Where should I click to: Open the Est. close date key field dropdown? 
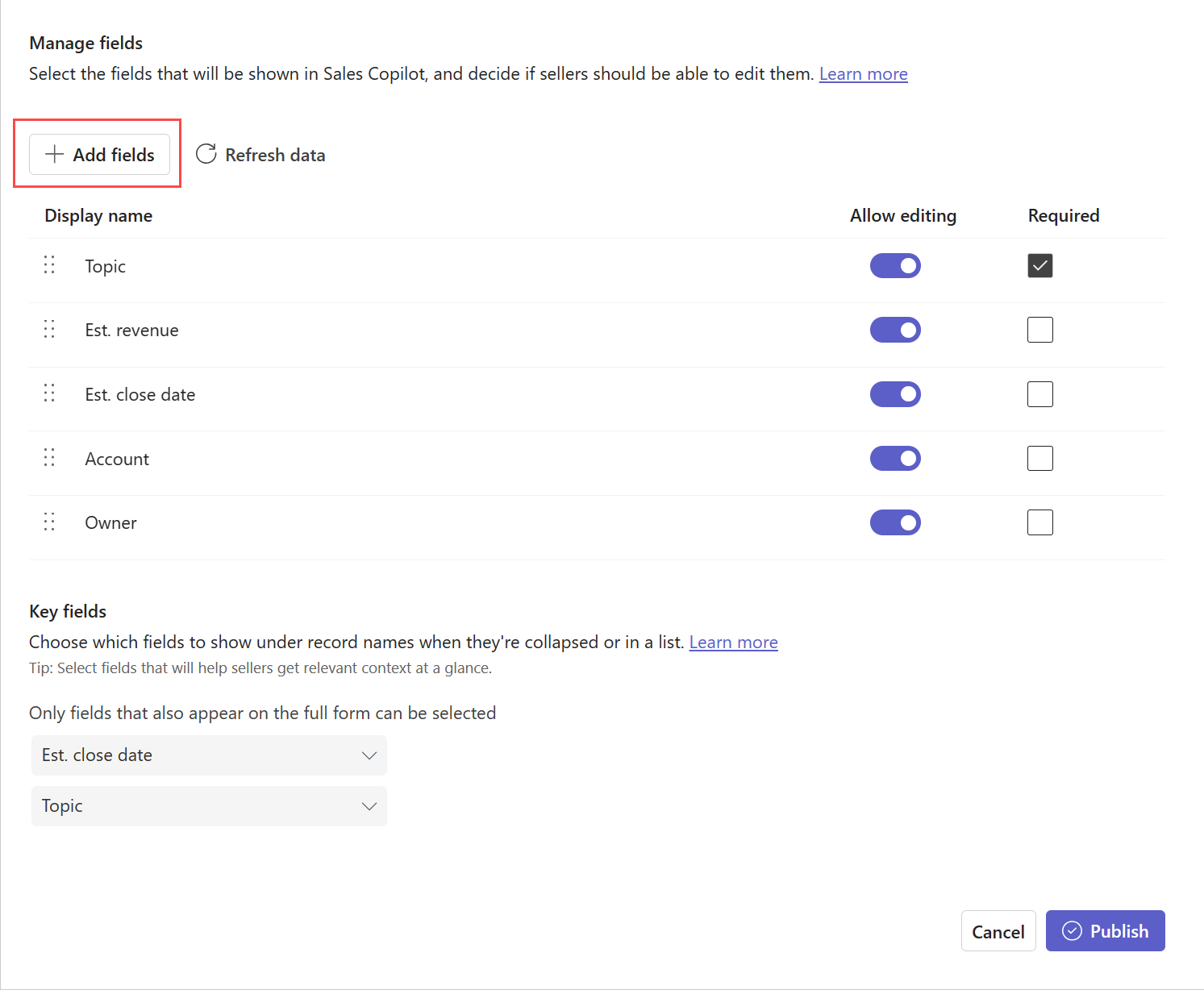369,755
